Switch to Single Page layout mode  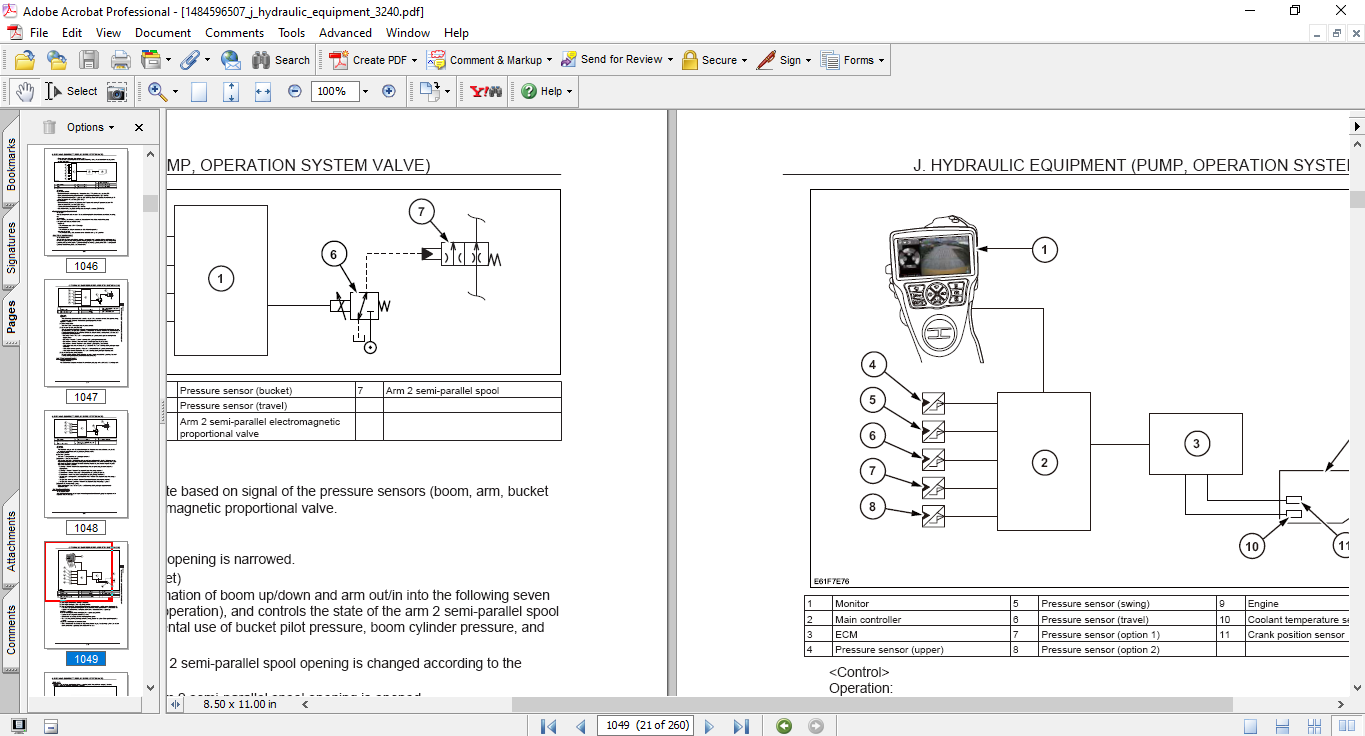click(x=1250, y=726)
